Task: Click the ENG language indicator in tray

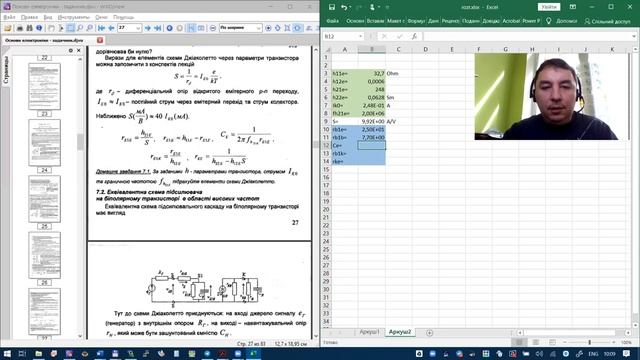Action: [x=593, y=353]
